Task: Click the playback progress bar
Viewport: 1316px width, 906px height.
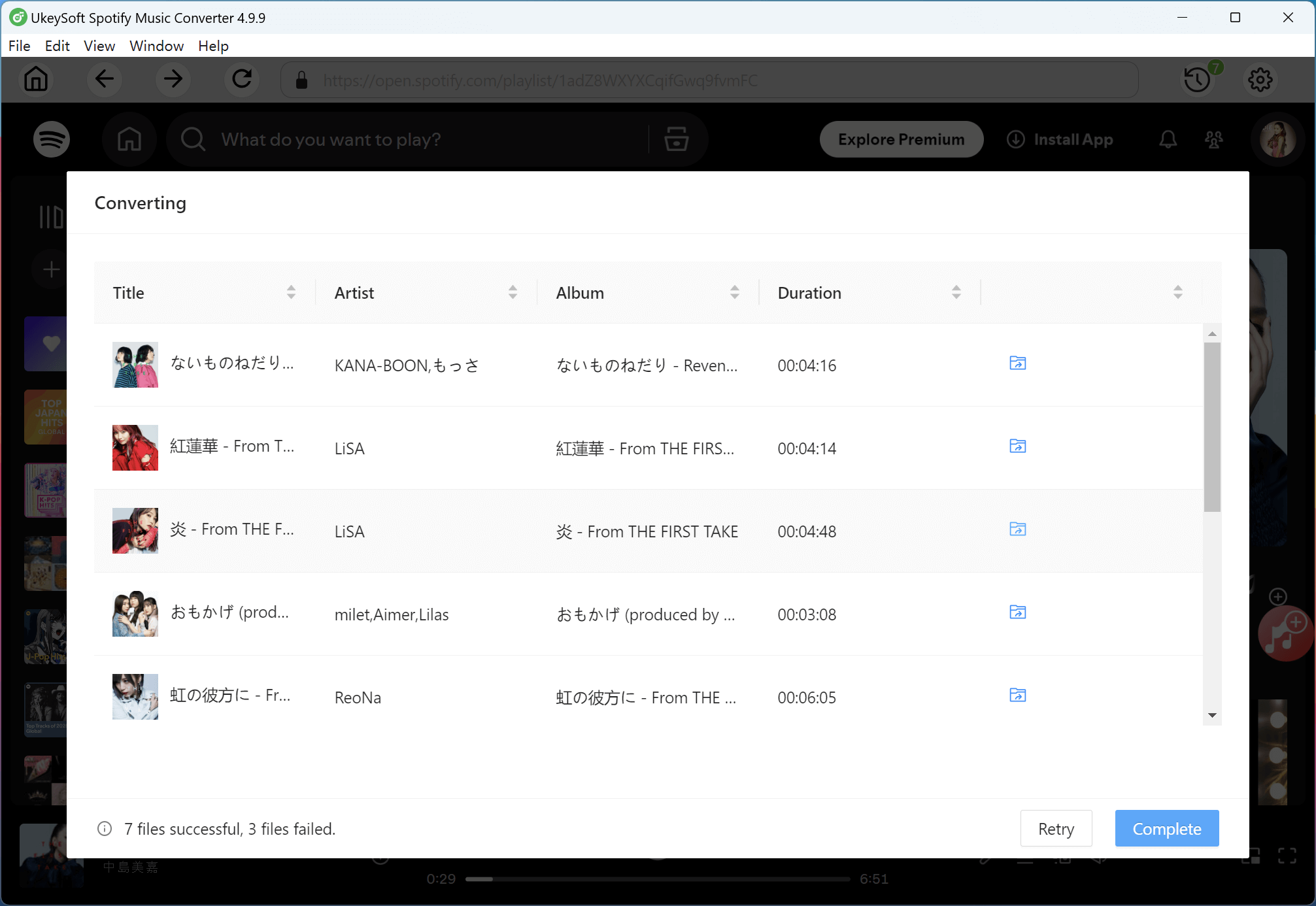Action: point(658,879)
